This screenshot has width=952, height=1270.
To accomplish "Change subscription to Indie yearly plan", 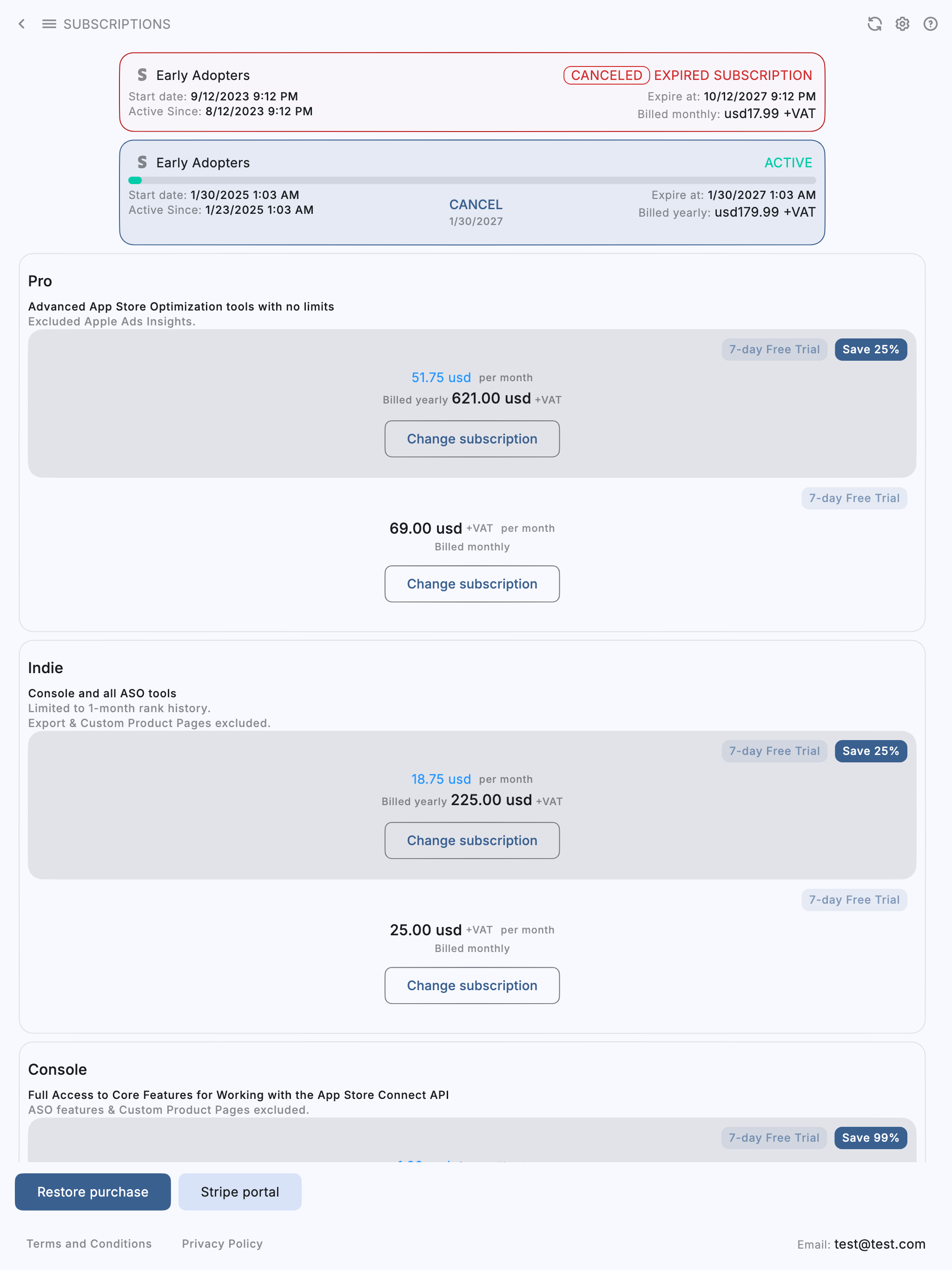I will click(472, 840).
